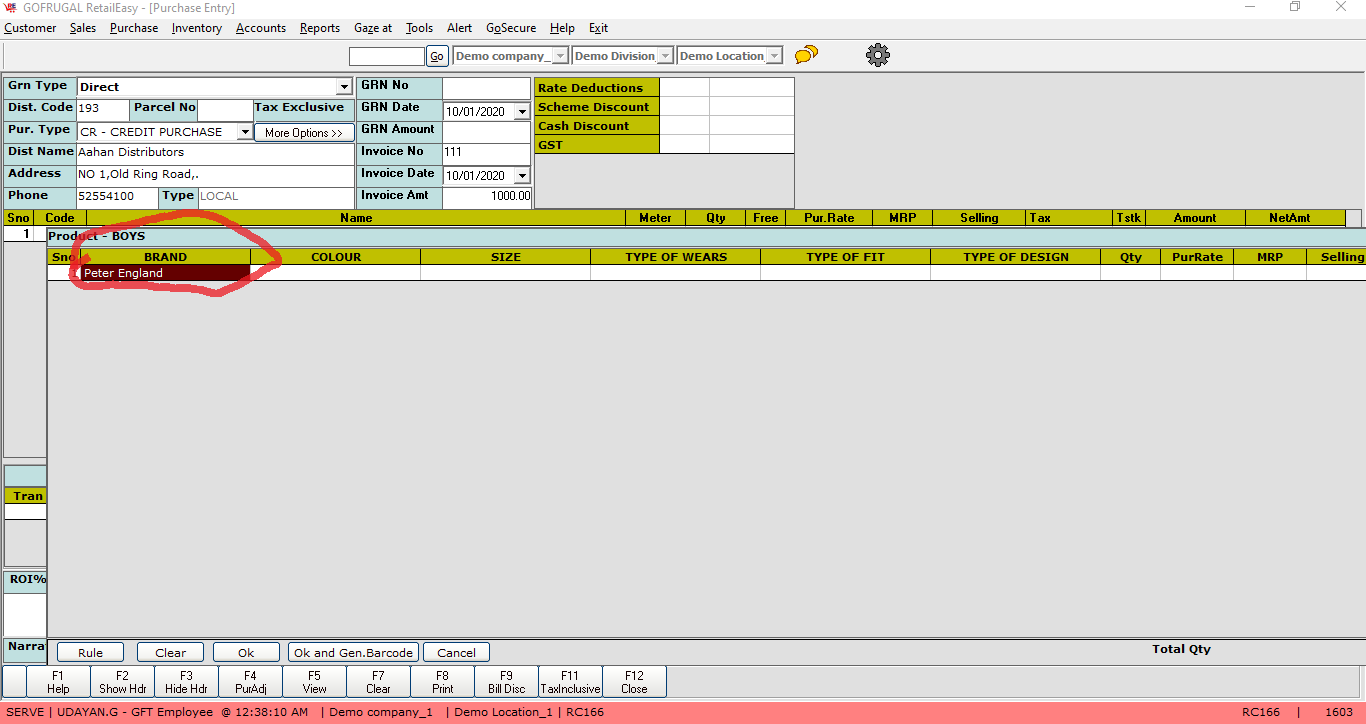Viewport: 1366px width, 724px height.
Task: Open the Inventory menu
Action: [197, 28]
